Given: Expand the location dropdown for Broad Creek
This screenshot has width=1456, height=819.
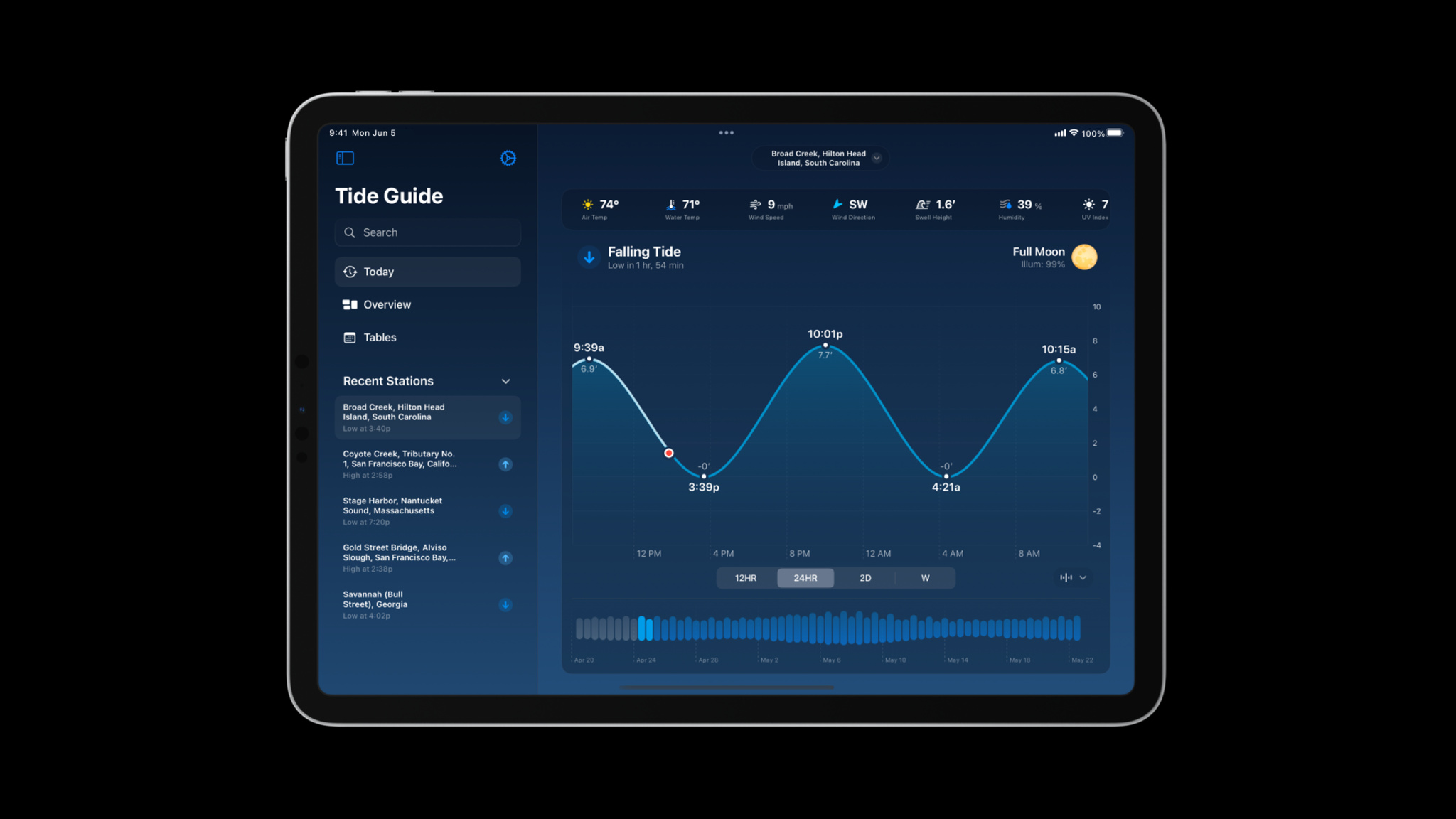Looking at the screenshot, I should [x=877, y=158].
